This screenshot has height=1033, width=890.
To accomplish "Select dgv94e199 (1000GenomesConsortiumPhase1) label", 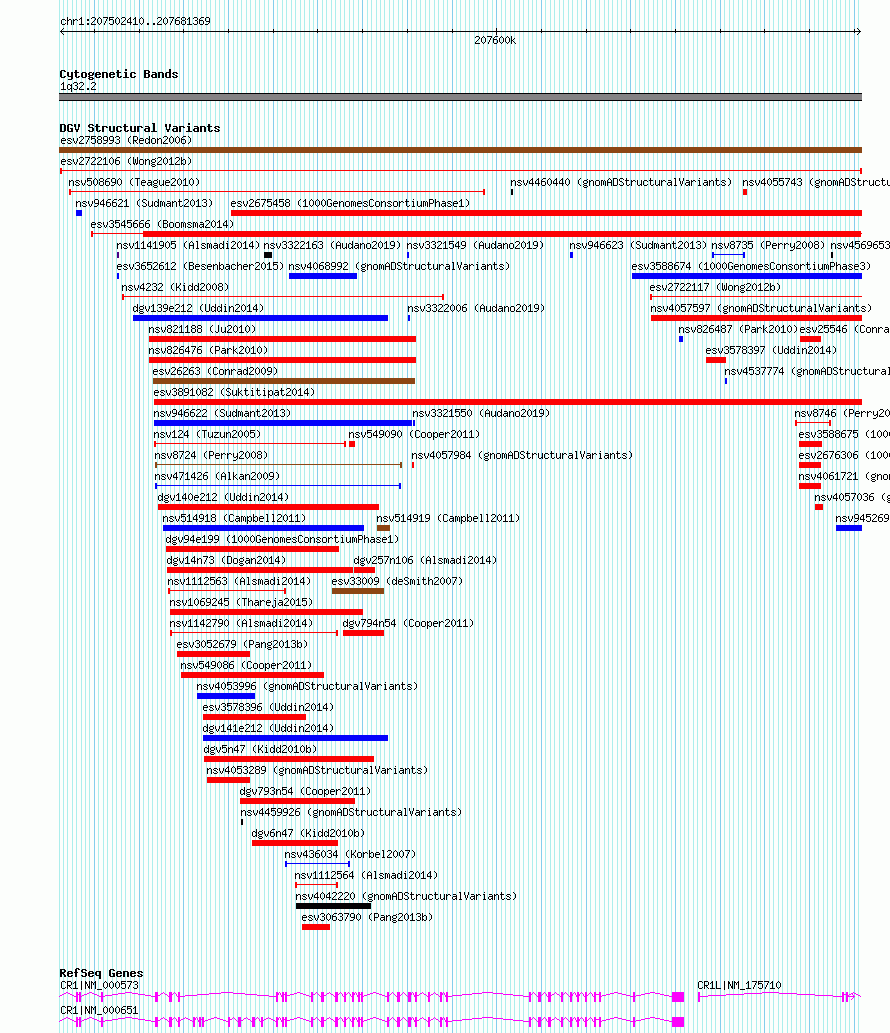I will point(282,541).
